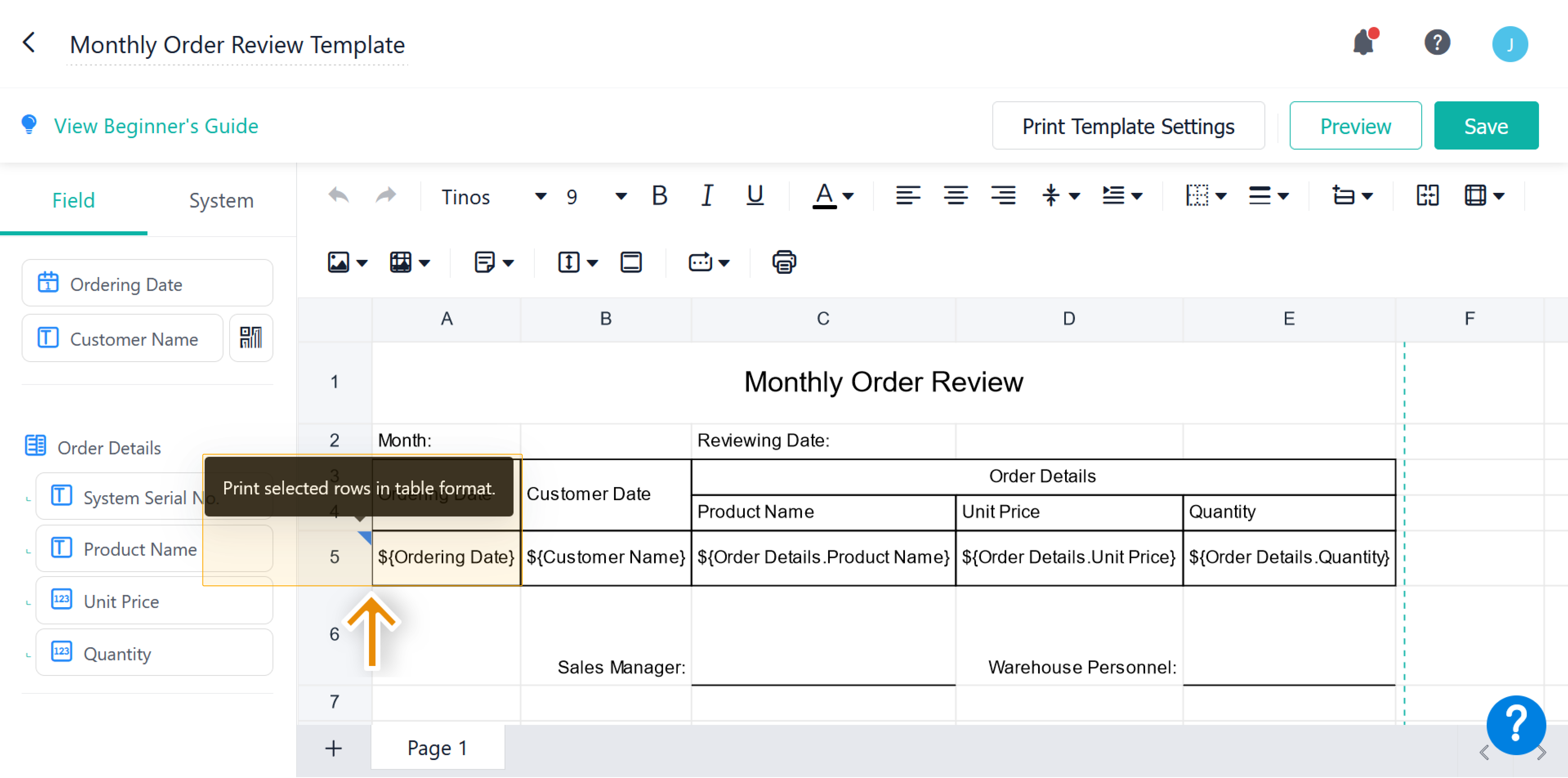
Task: Click the merge cells icon
Action: tap(1427, 195)
